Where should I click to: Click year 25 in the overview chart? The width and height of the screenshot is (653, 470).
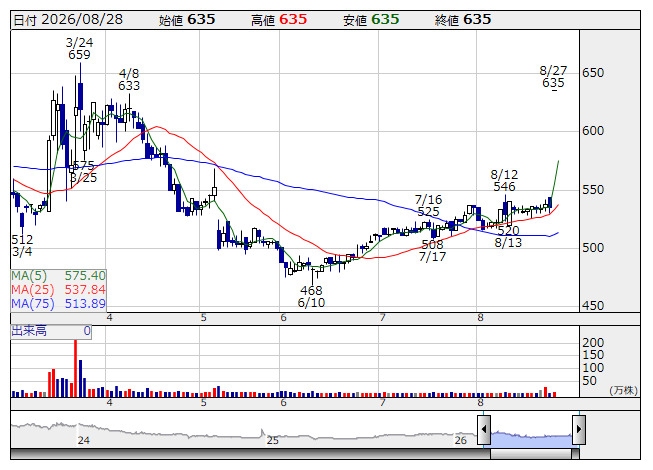273,440
